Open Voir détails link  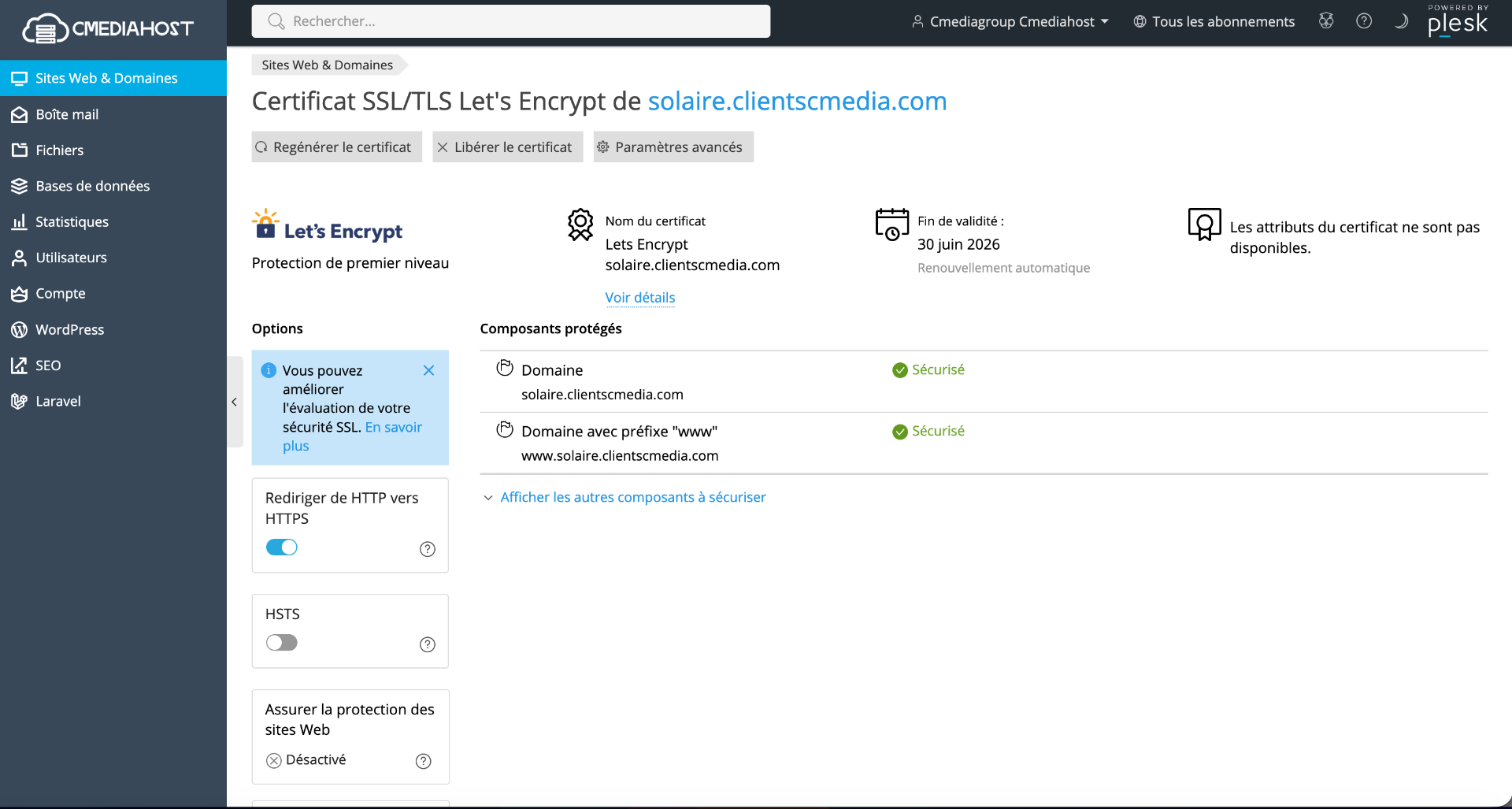[640, 297]
